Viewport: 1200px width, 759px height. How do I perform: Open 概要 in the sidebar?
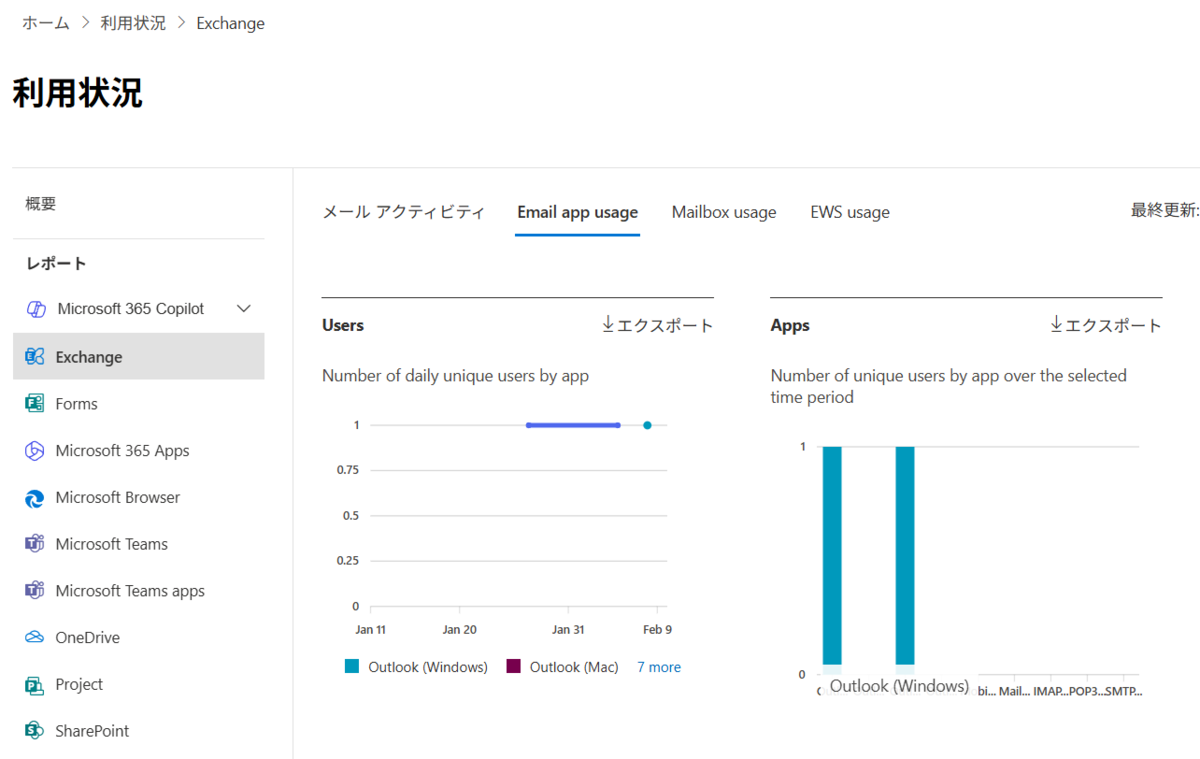click(41, 204)
